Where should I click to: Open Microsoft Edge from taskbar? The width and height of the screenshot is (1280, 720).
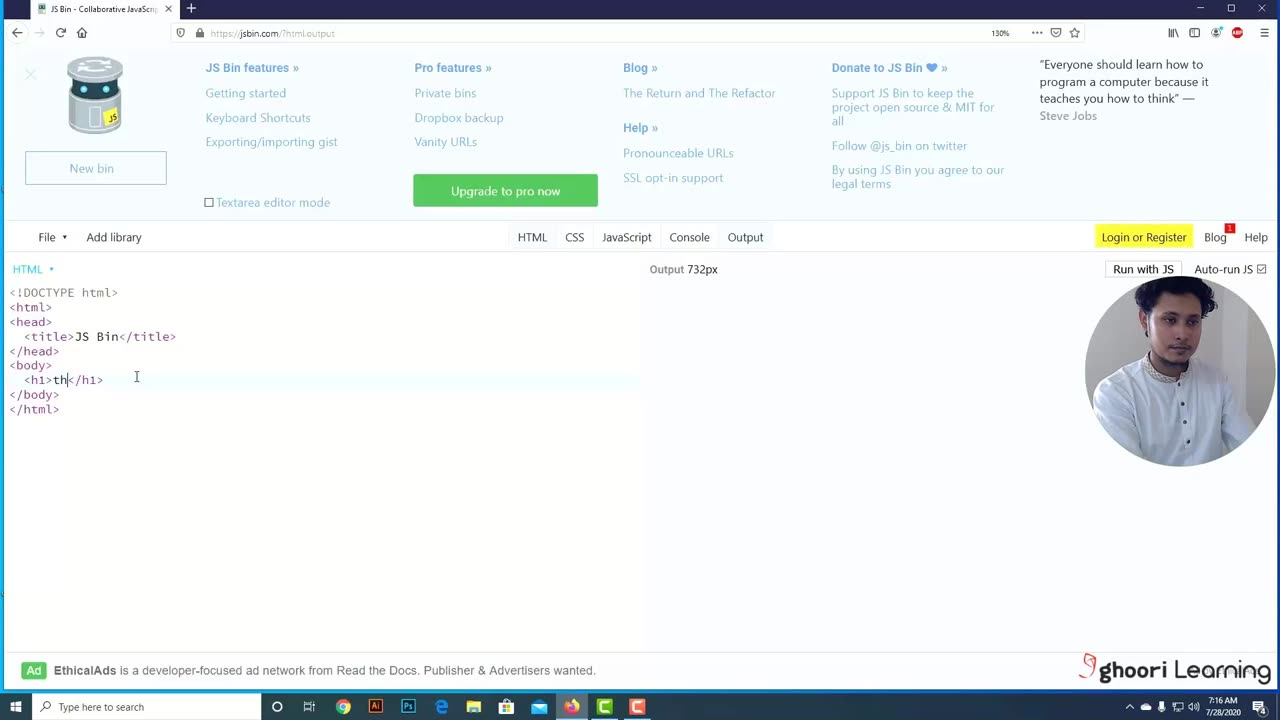point(441,707)
